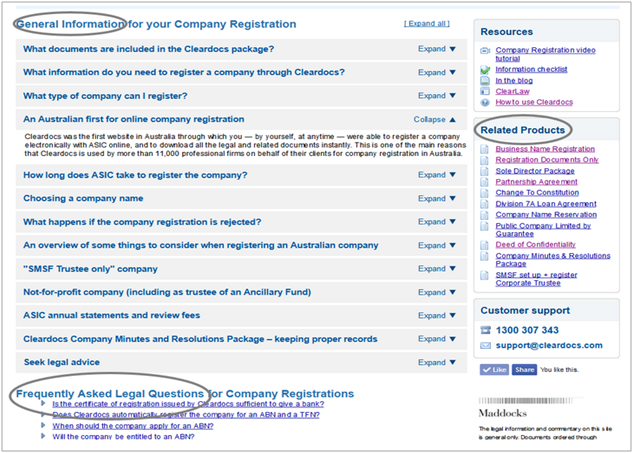Click the blog icon beside In the blog
634x453 pixels.
tap(485, 80)
